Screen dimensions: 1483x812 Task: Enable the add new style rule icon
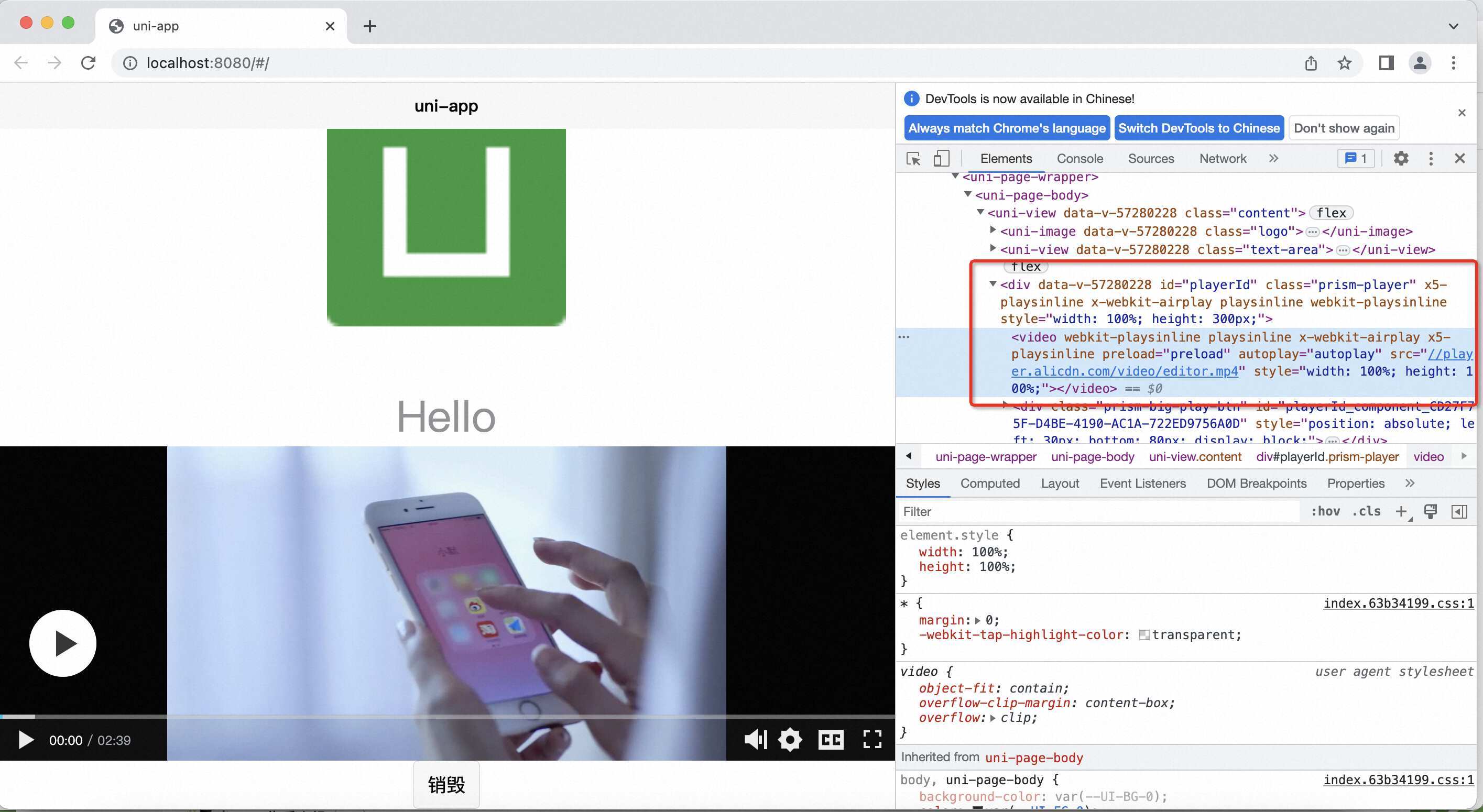click(x=1401, y=511)
